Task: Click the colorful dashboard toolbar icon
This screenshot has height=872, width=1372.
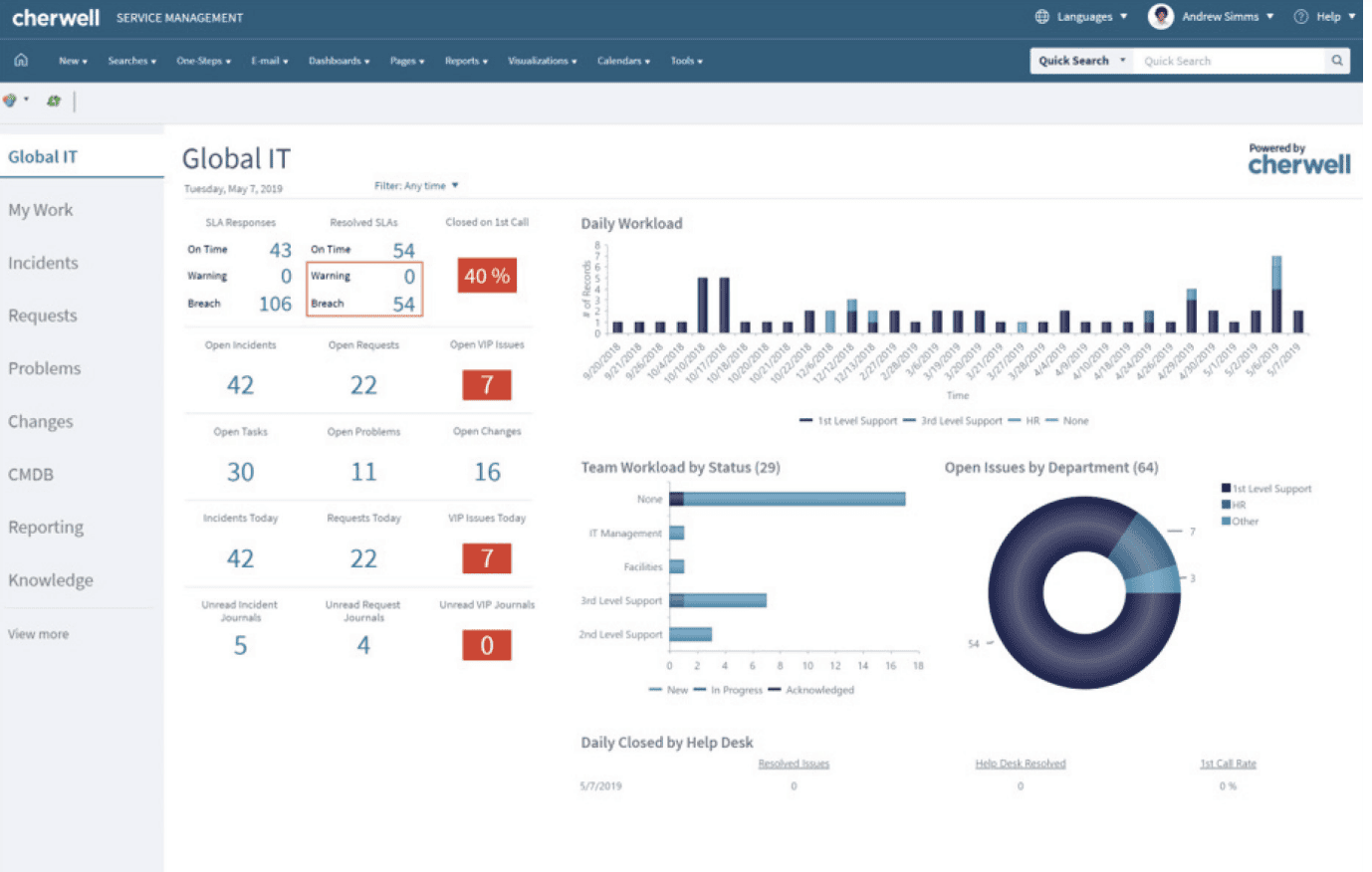Action: pyautogui.click(x=10, y=101)
